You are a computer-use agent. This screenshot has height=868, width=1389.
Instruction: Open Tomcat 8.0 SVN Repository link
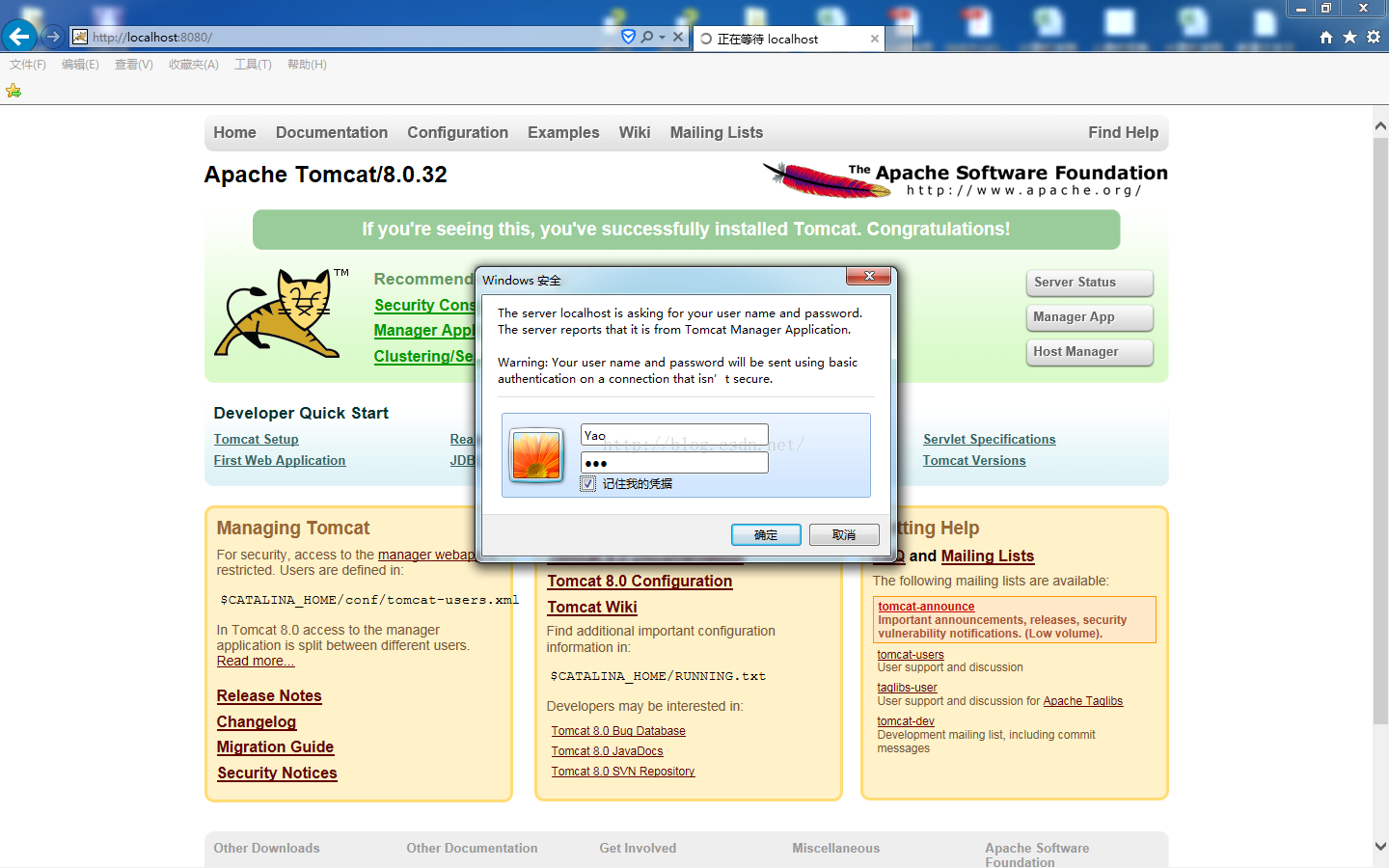coord(623,772)
